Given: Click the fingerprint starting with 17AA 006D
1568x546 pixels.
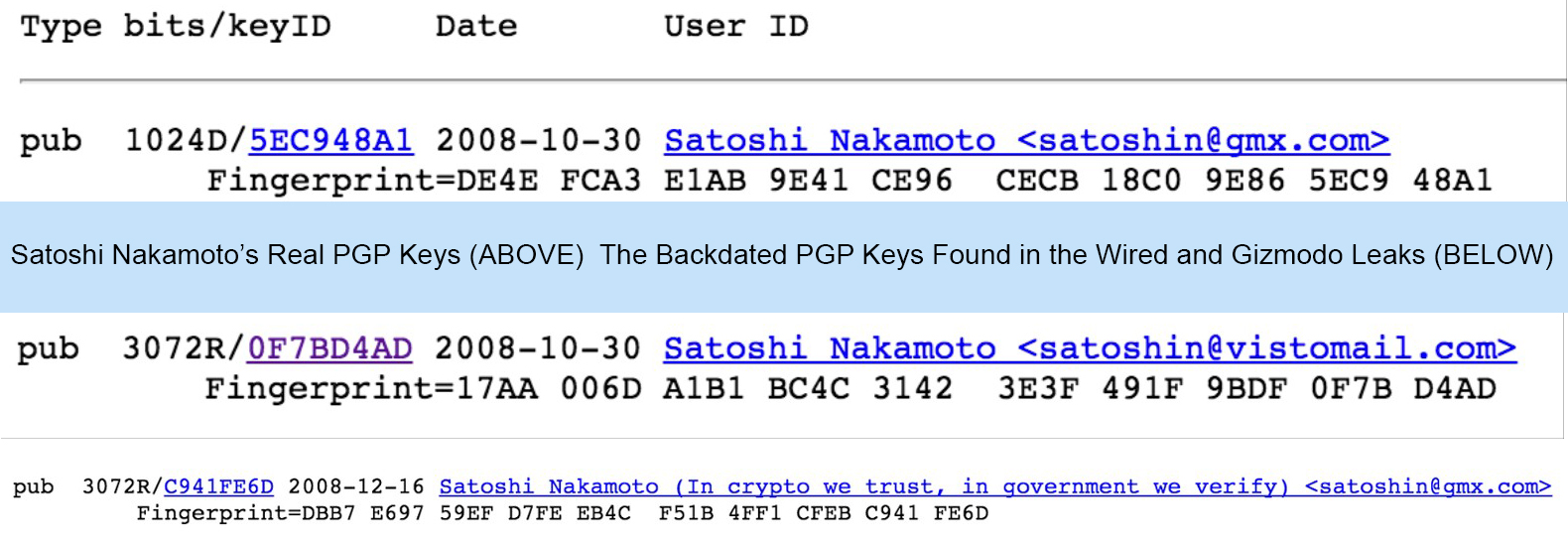Looking at the screenshot, I should 849,389.
